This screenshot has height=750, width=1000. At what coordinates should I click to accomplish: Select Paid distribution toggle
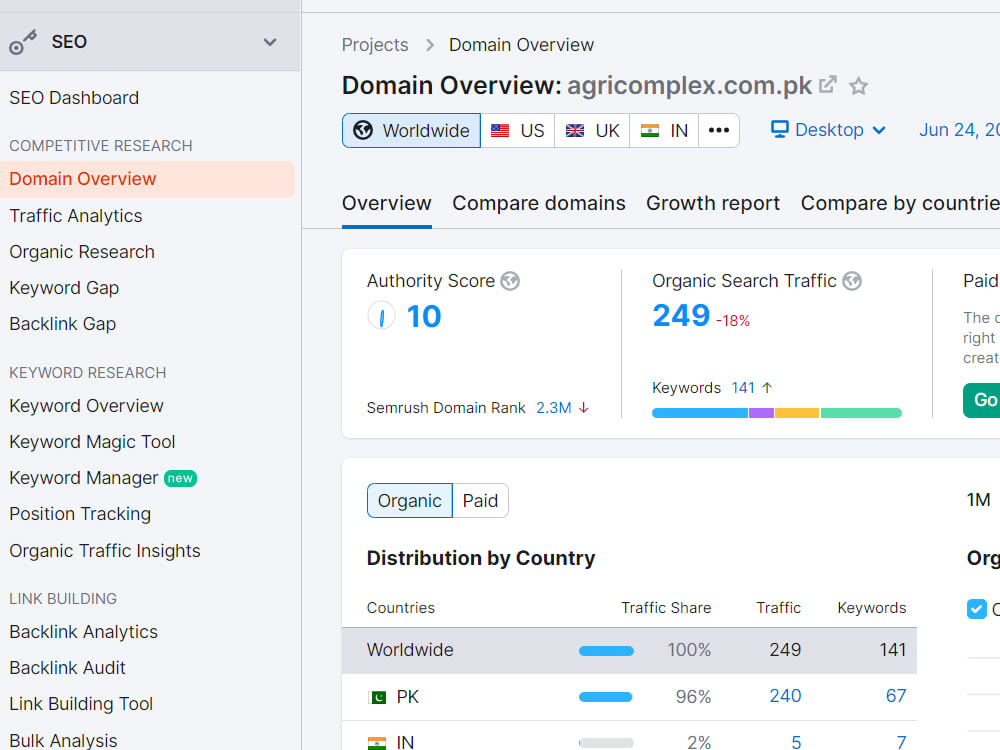[x=480, y=501]
